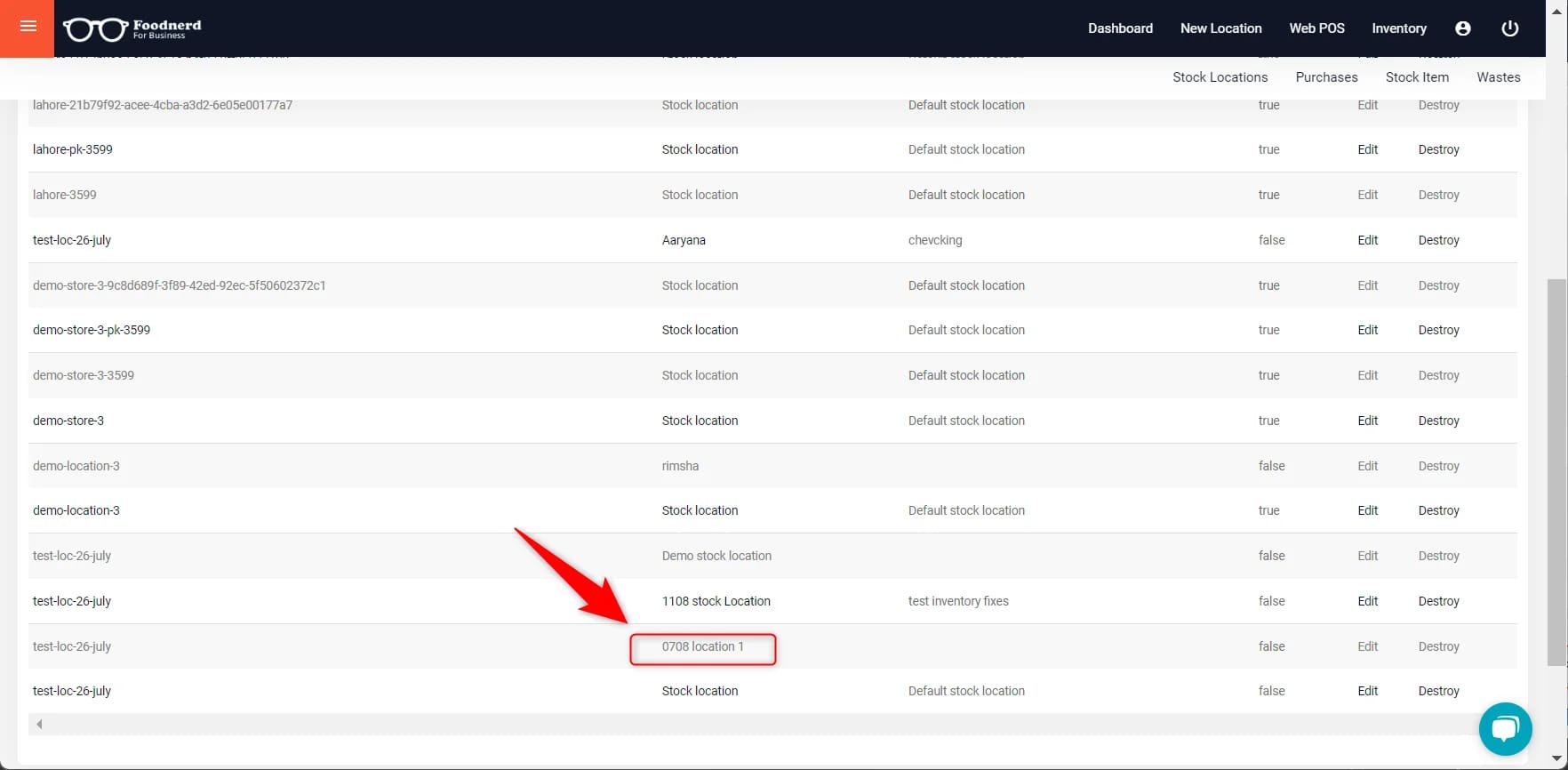Screen dimensions: 1568x770
Task: Destroy the 0708 location 1 row
Action: [1438, 647]
